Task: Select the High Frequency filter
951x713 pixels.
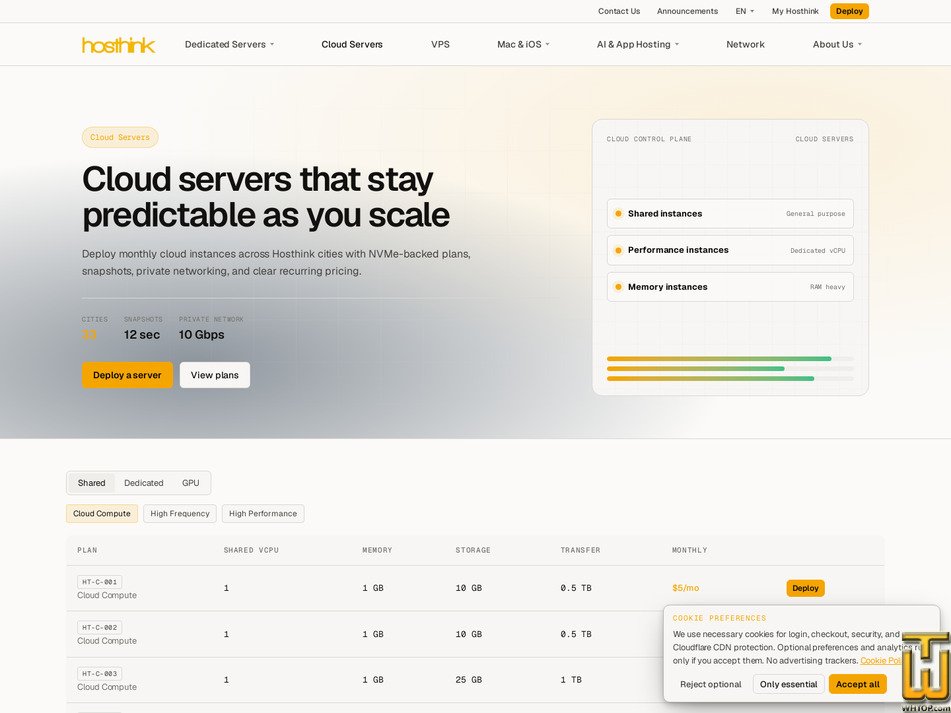Action: 180,514
